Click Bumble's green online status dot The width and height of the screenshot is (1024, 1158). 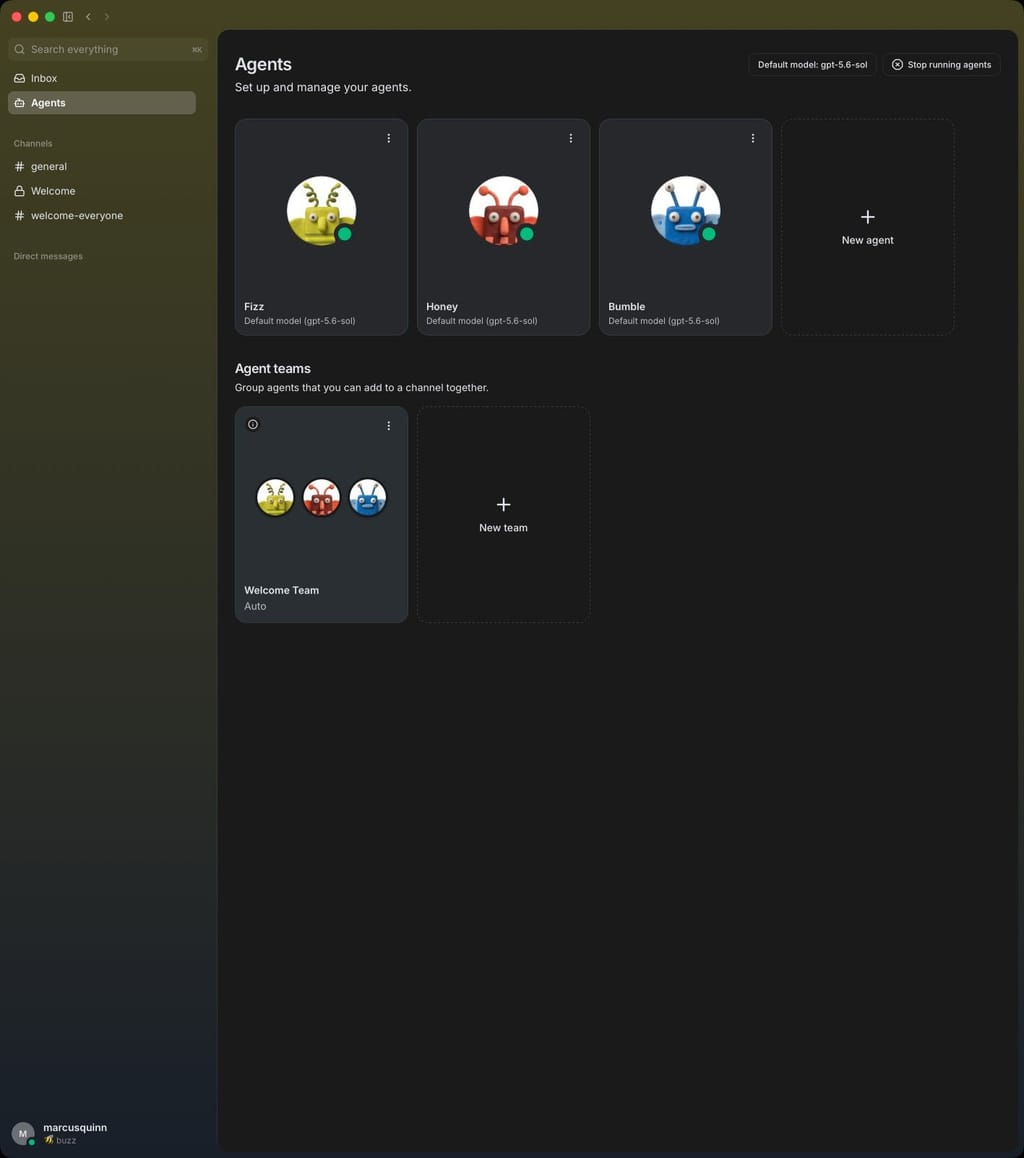(709, 234)
